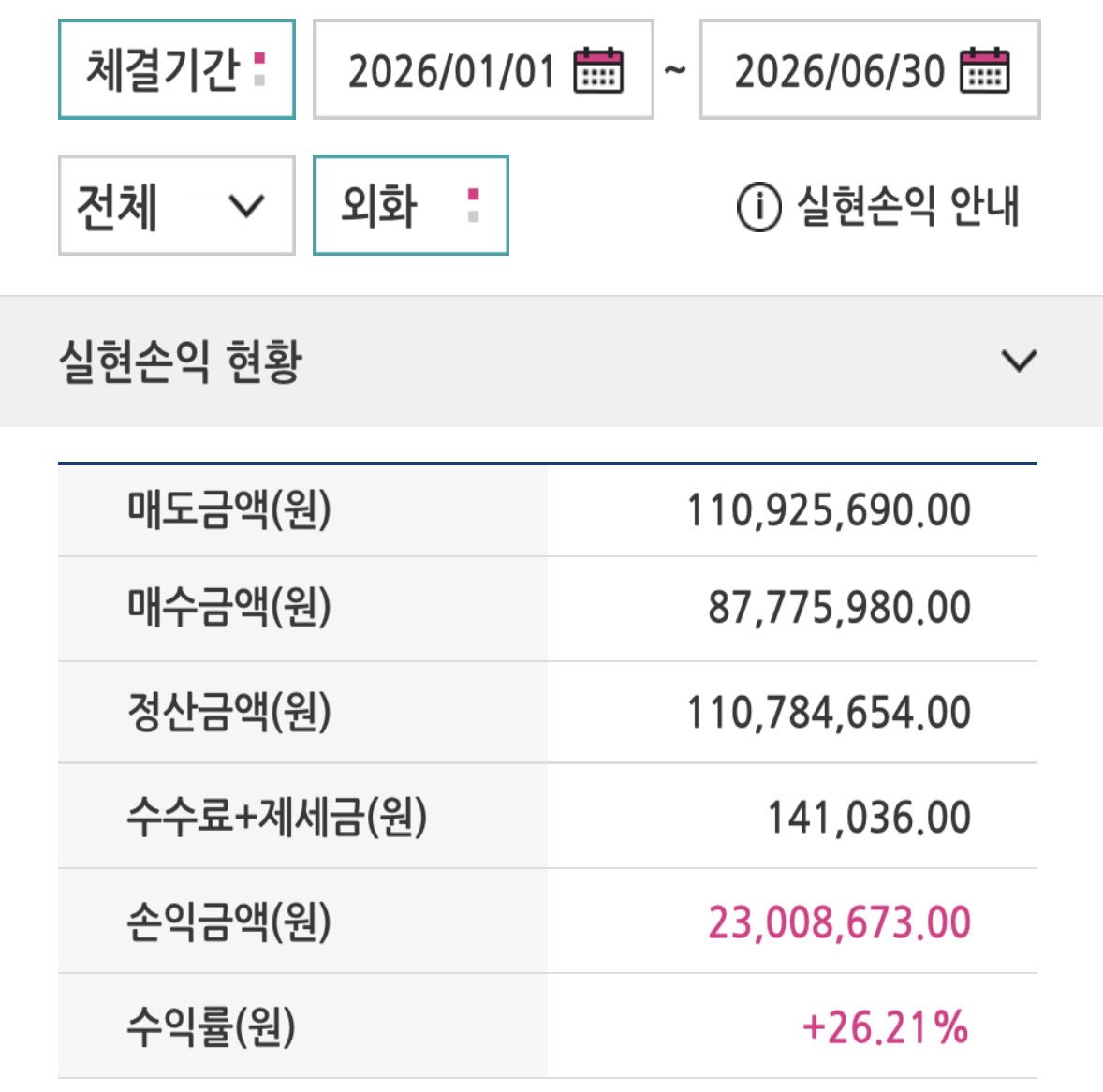Viewport: 1103px width, 1092px height.
Task: Open the start date calendar icon
Action: pyautogui.click(x=598, y=70)
